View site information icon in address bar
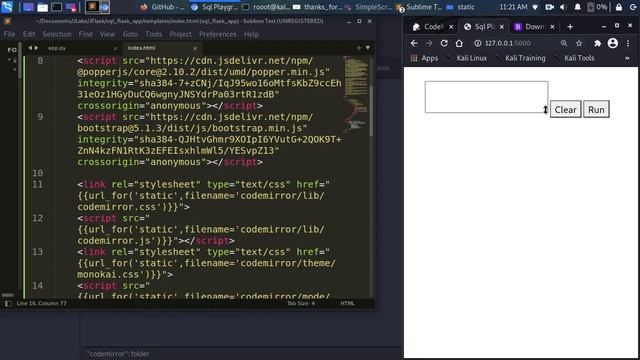Screen dimensions: 640x360 (x=477, y=43)
